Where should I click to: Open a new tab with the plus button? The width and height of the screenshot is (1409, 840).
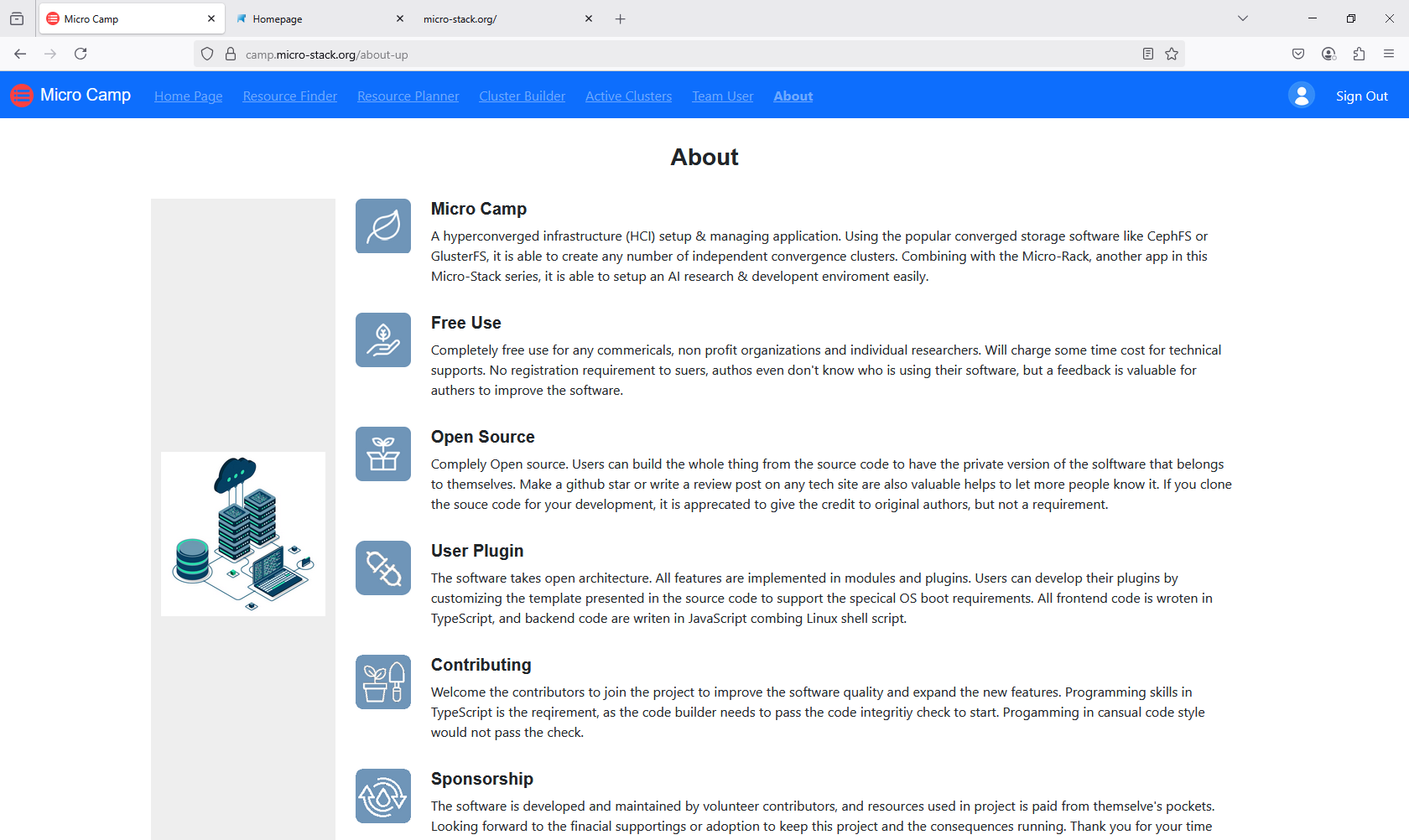pos(621,18)
